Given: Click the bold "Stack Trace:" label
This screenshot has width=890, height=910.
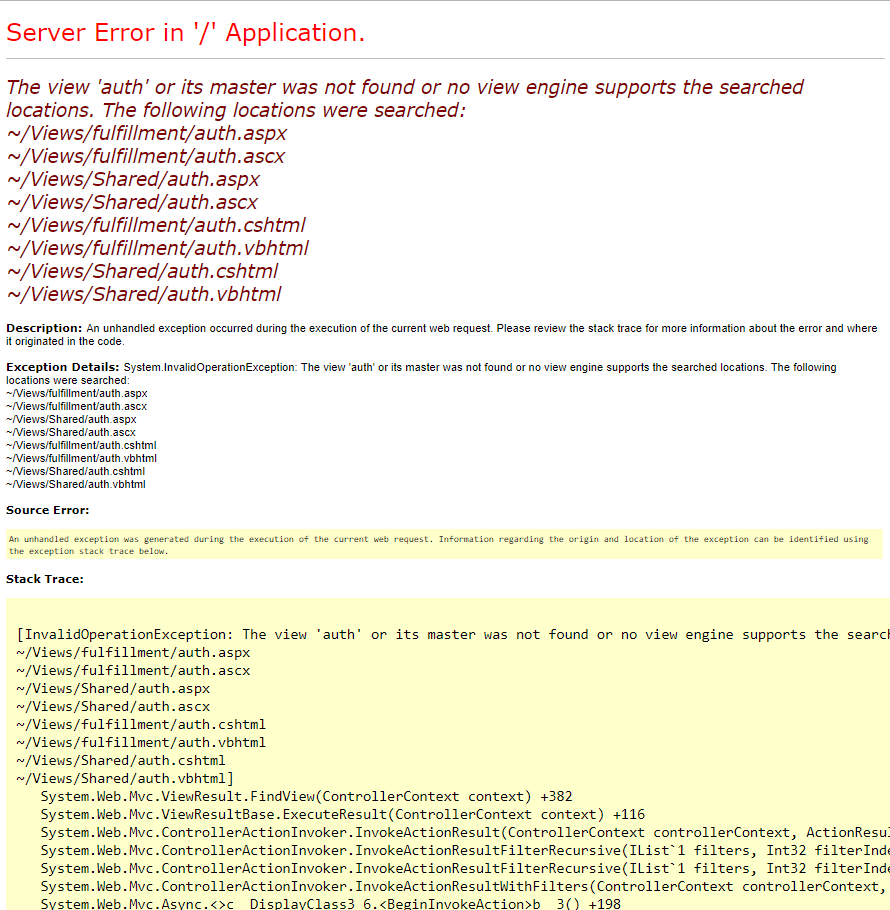Looking at the screenshot, I should click(x=45, y=579).
